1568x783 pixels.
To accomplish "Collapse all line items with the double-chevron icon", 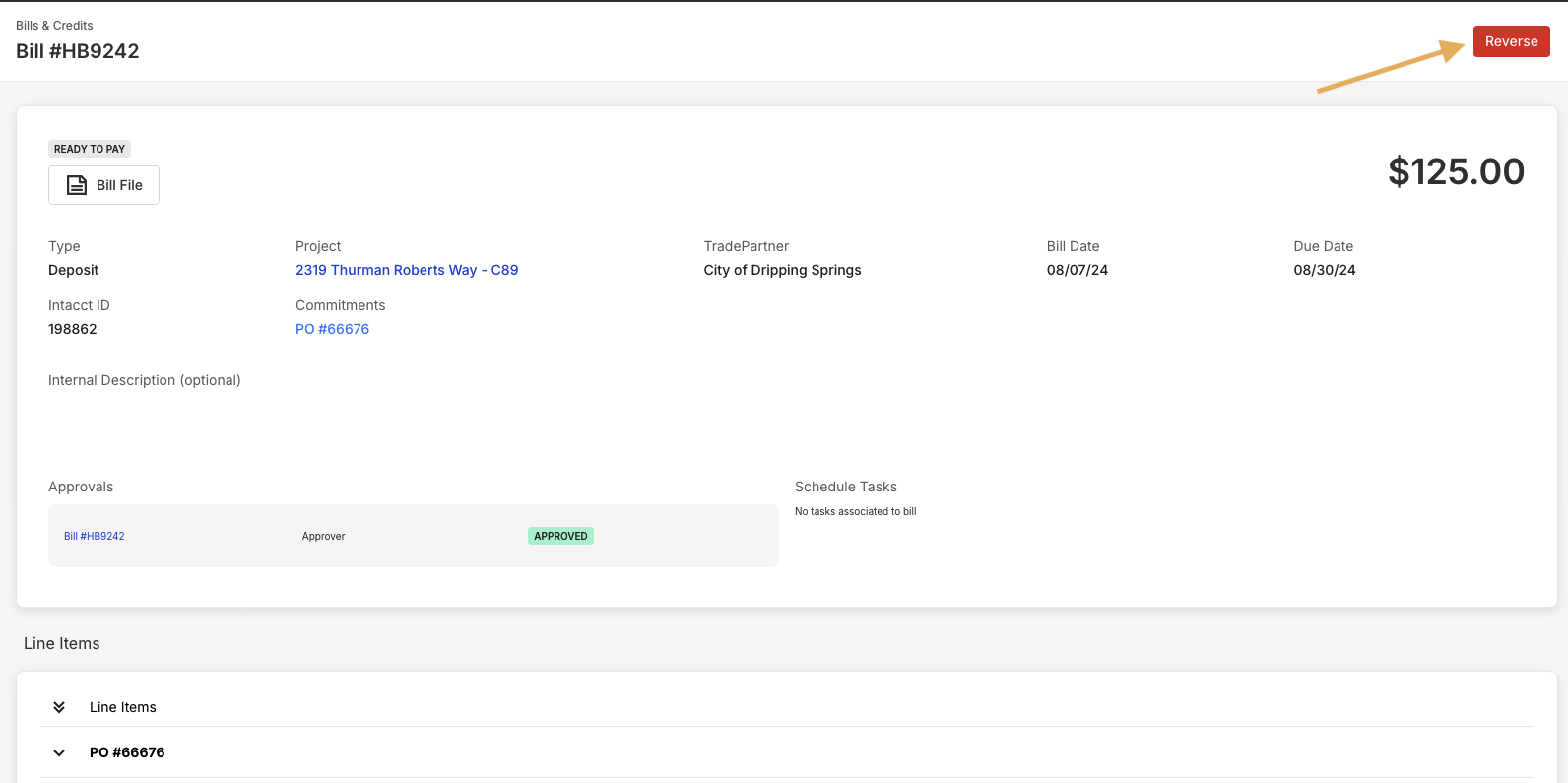I will click(x=59, y=707).
